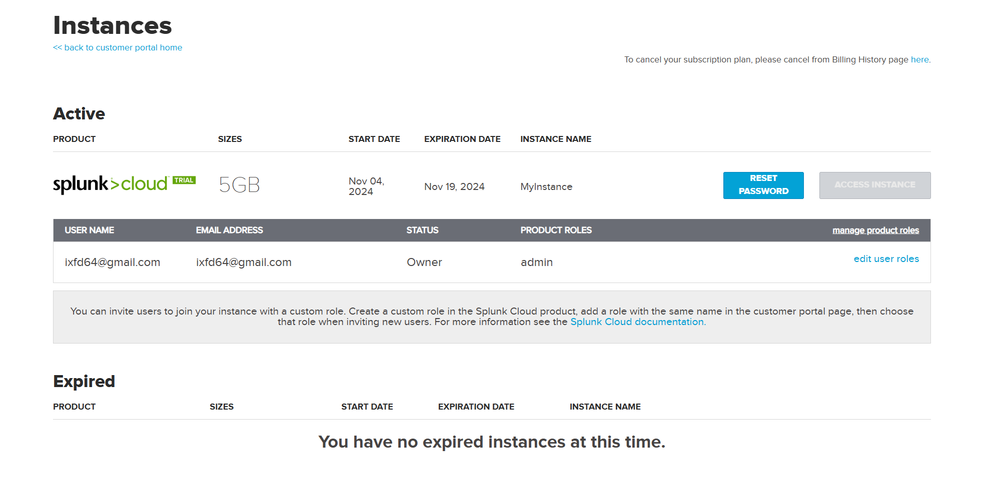Click the Owner status value
This screenshot has height=484, width=999.
[424, 262]
